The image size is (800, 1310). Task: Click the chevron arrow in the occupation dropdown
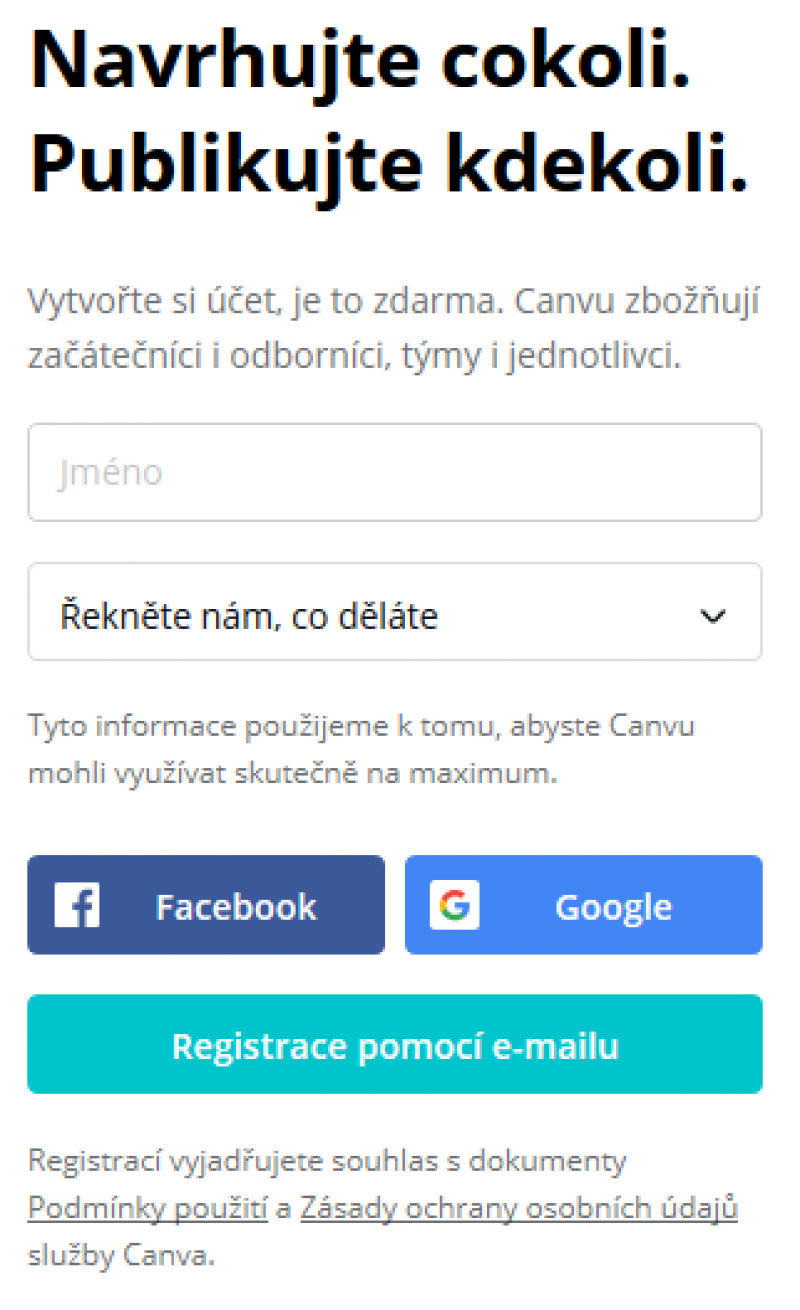[713, 616]
